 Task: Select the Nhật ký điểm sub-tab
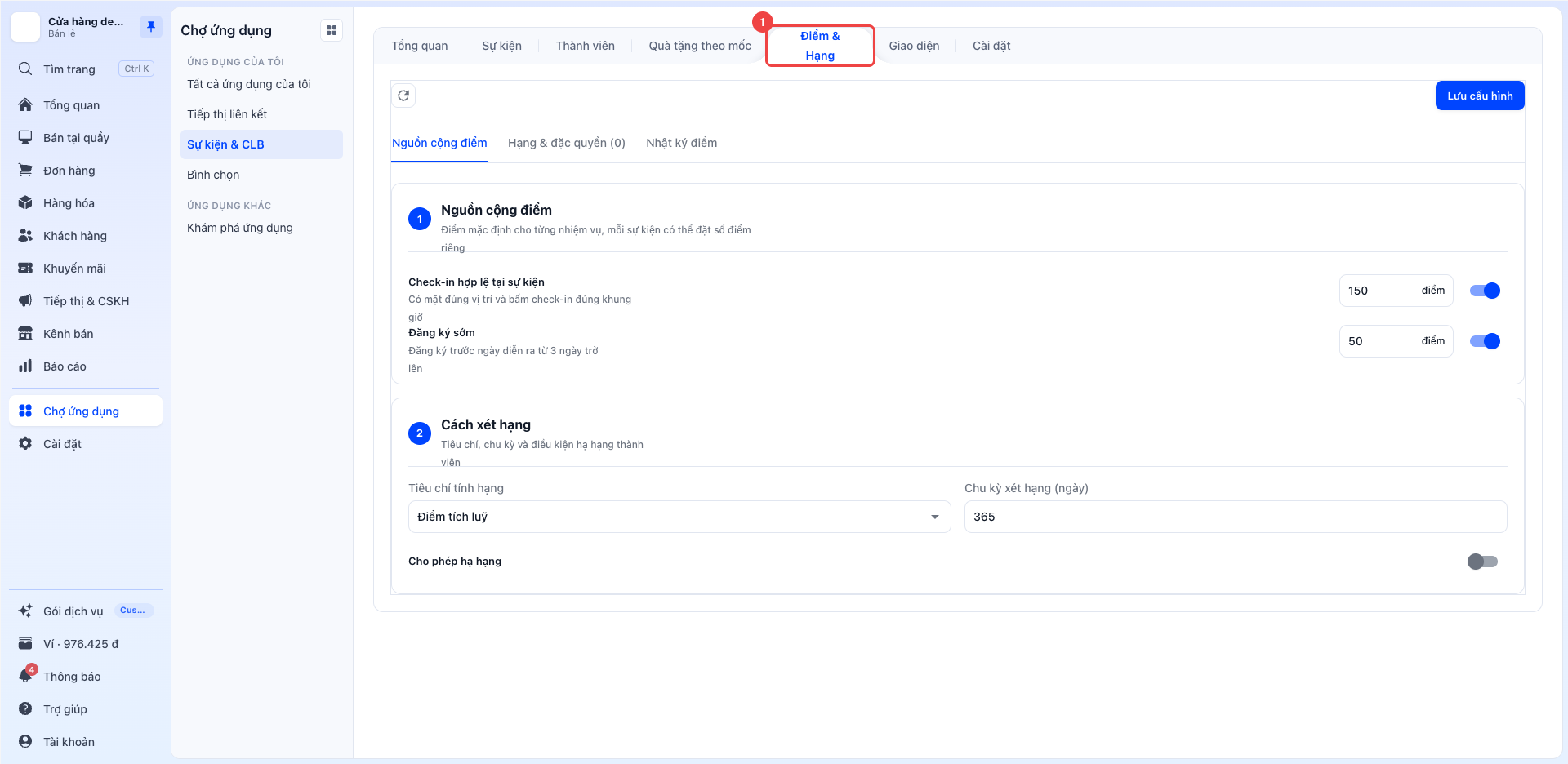click(682, 143)
